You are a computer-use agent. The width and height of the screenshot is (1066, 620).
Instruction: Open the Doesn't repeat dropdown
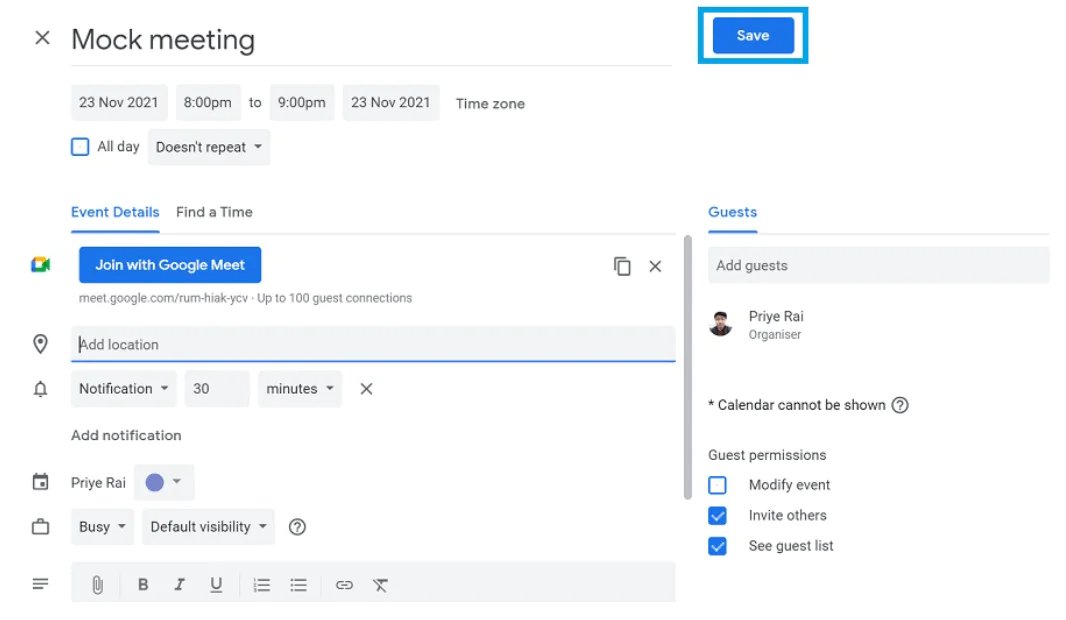coord(208,146)
